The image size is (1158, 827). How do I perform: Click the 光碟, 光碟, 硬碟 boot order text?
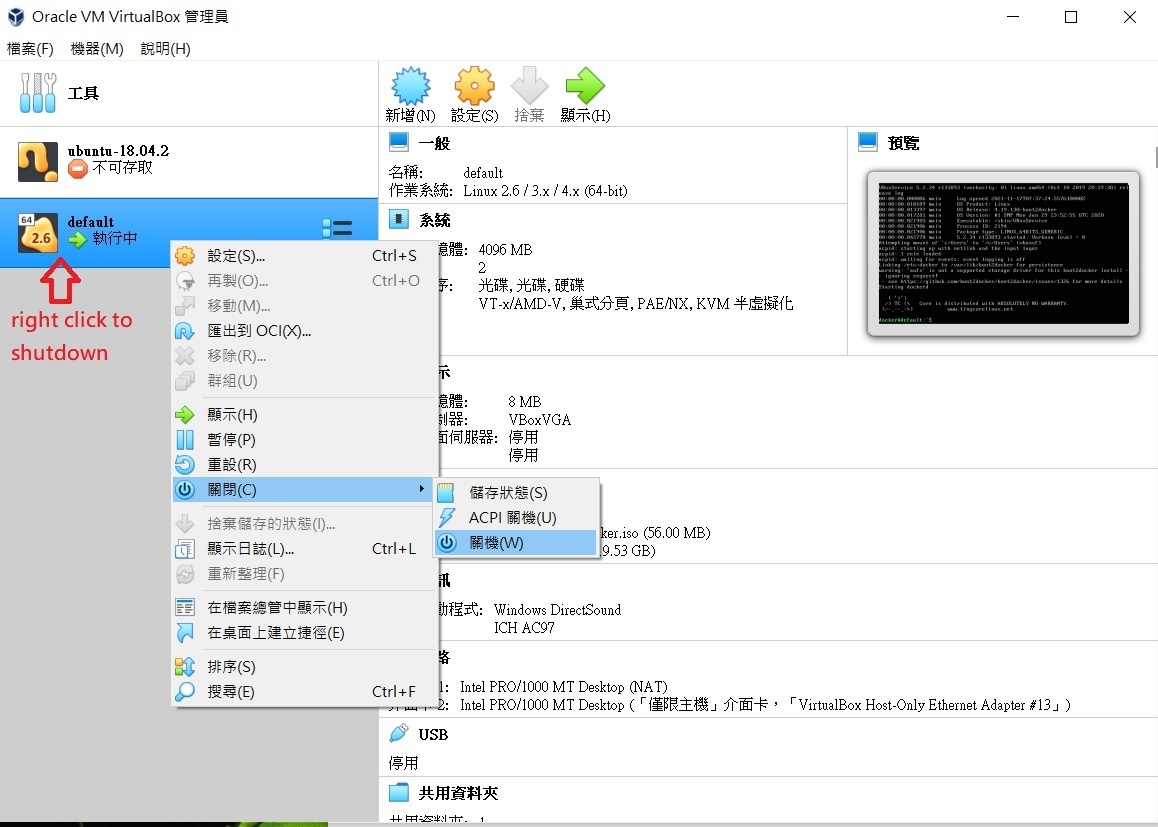531,285
